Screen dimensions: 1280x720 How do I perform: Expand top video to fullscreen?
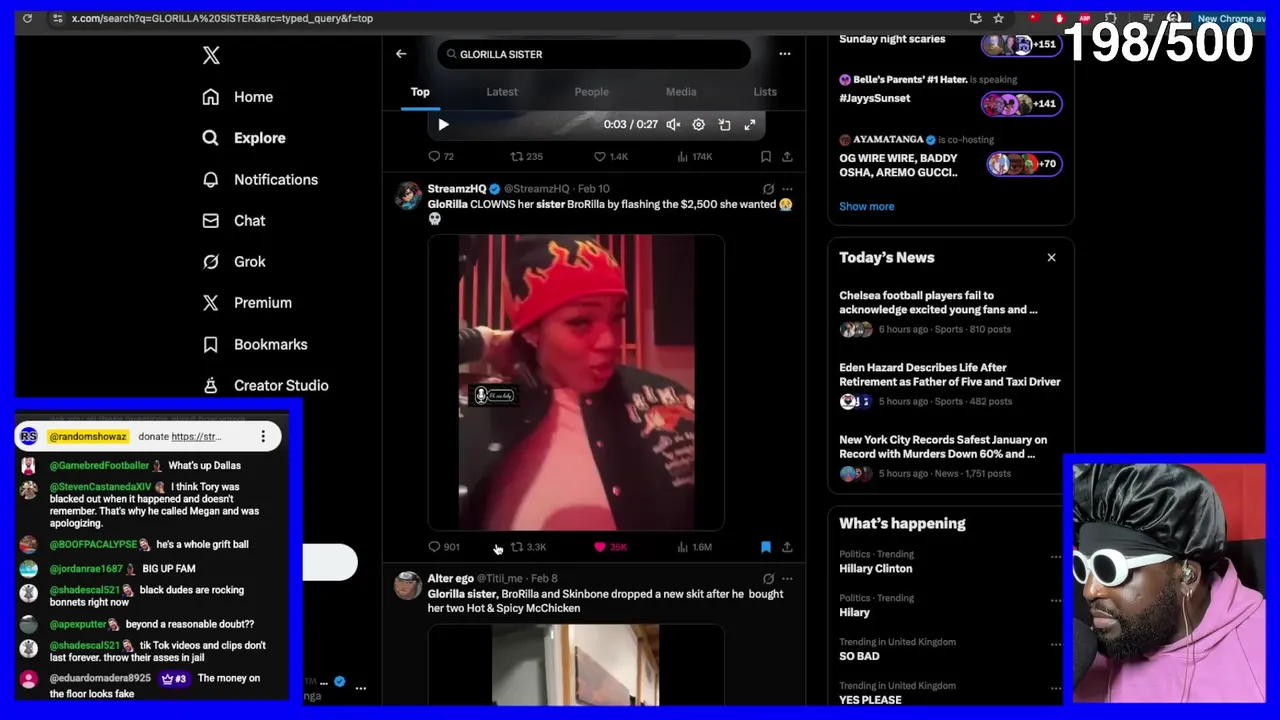tap(750, 125)
